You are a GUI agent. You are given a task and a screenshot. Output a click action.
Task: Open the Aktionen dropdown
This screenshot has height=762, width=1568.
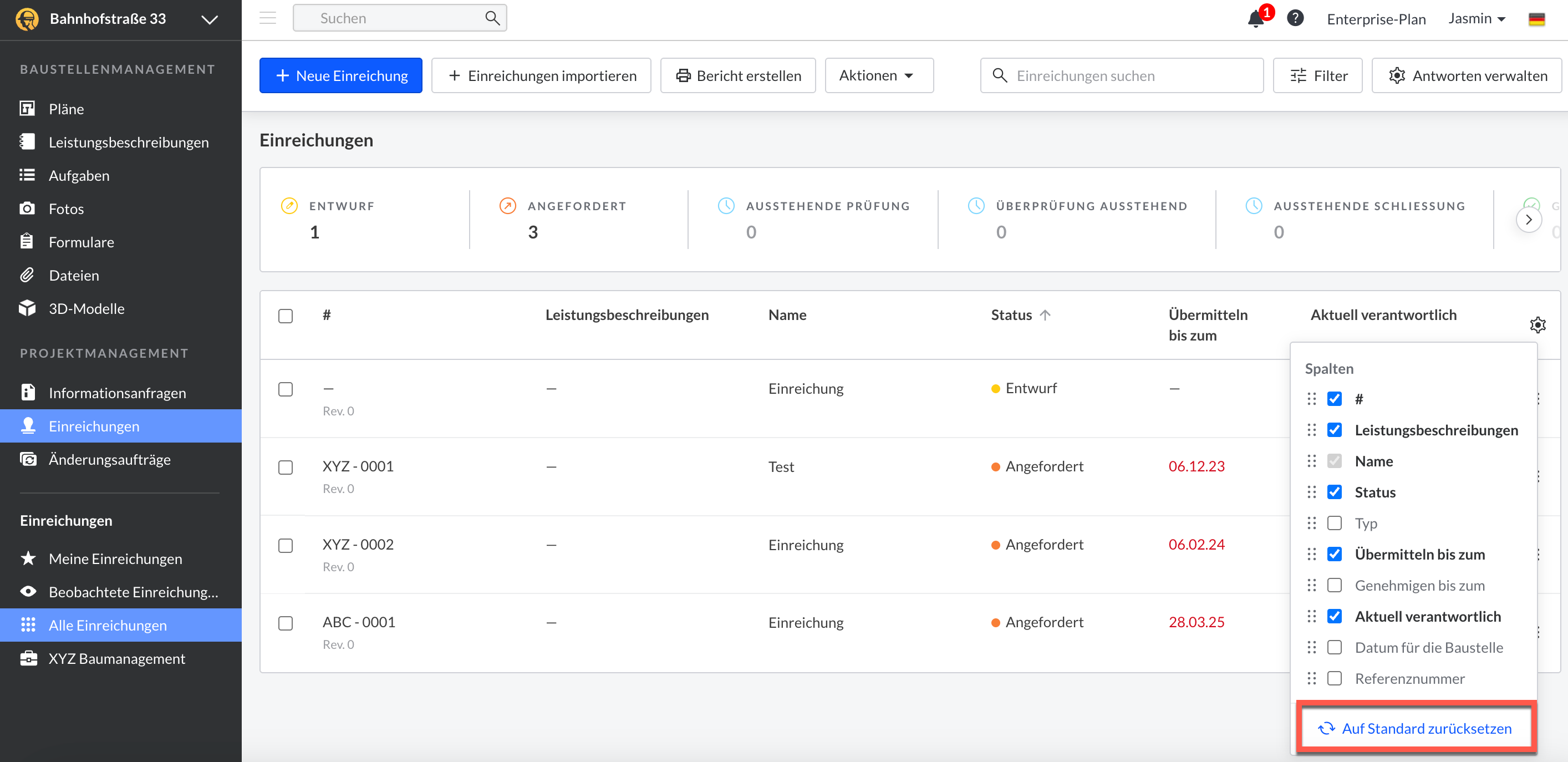coord(879,75)
